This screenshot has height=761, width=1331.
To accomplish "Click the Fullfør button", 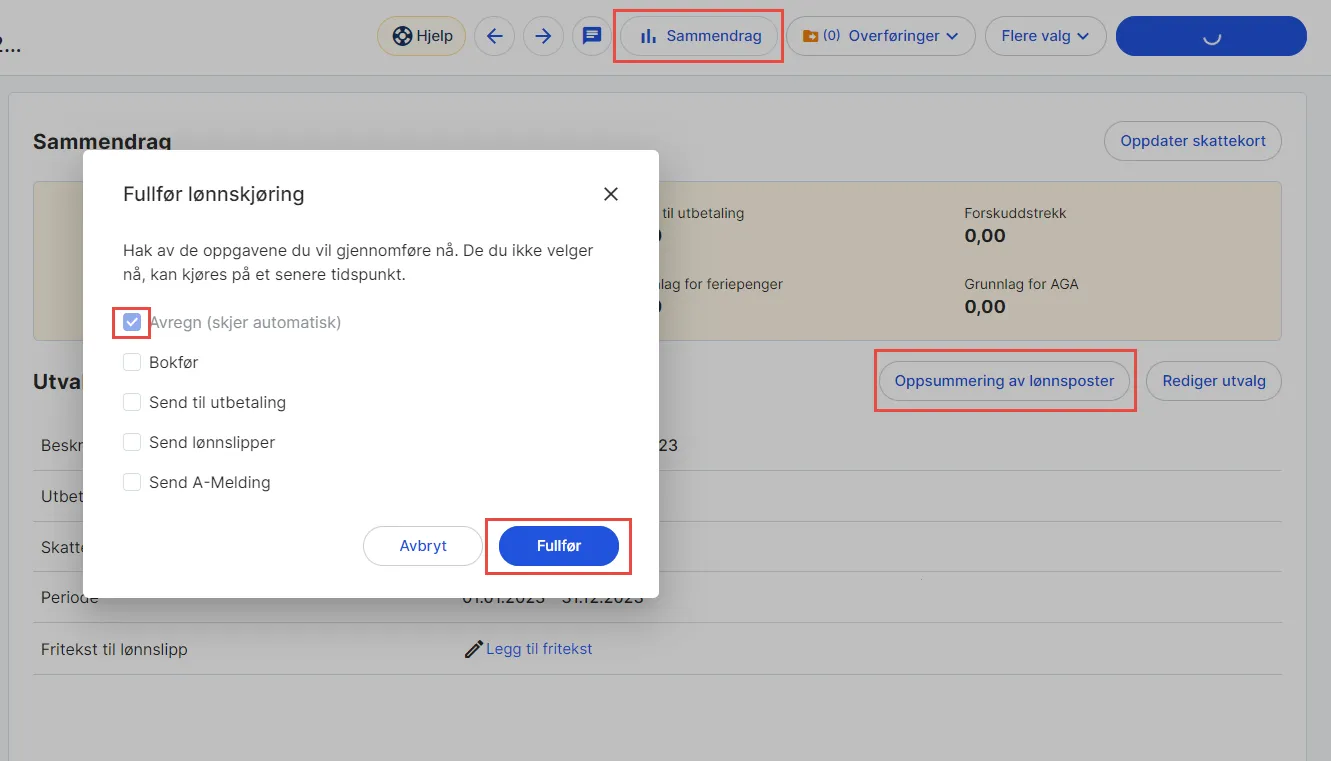I will [558, 546].
